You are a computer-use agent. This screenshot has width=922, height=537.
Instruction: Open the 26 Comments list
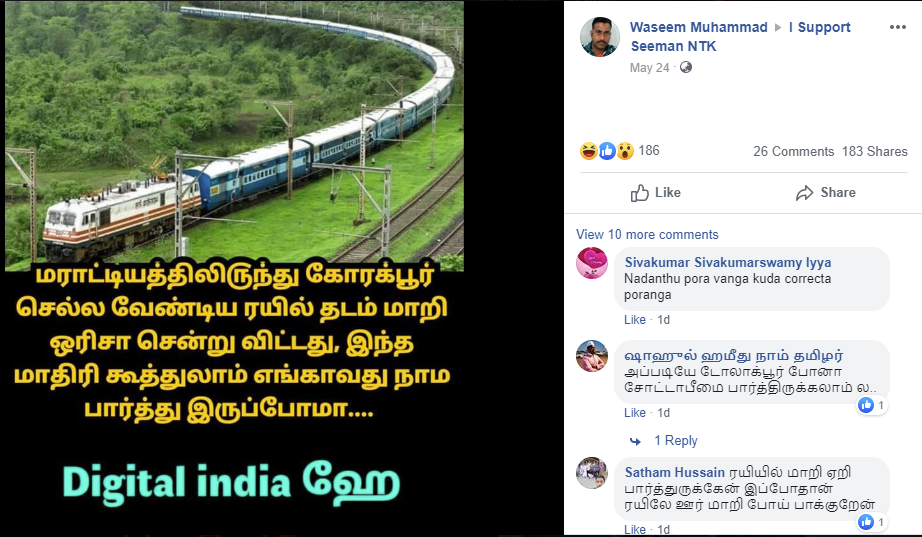pos(793,152)
